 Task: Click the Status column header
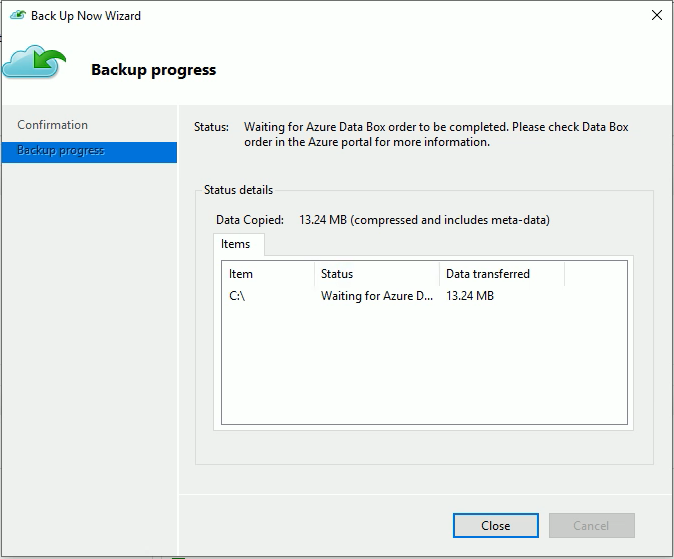coord(377,274)
